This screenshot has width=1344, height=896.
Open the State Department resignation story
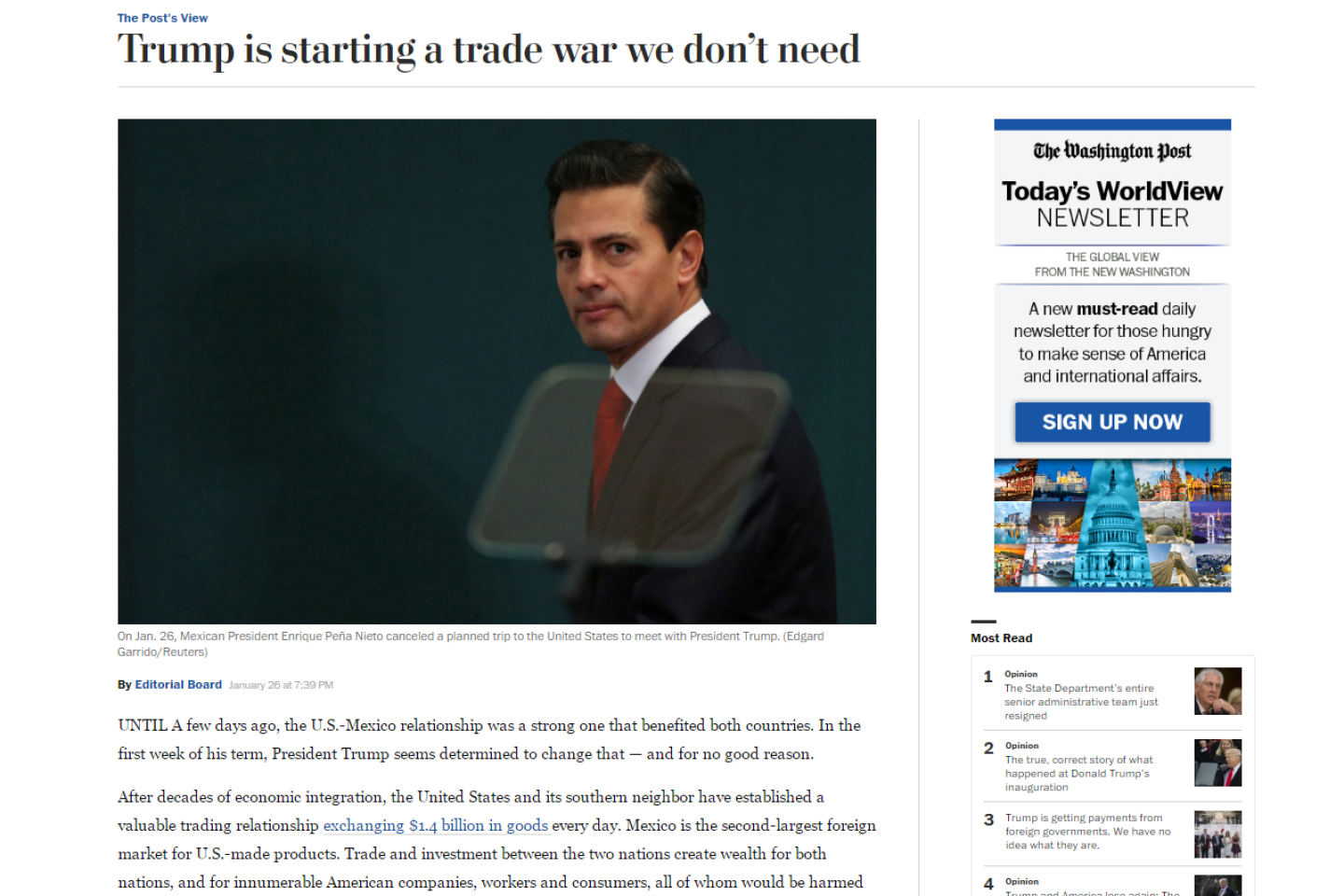[1081, 702]
